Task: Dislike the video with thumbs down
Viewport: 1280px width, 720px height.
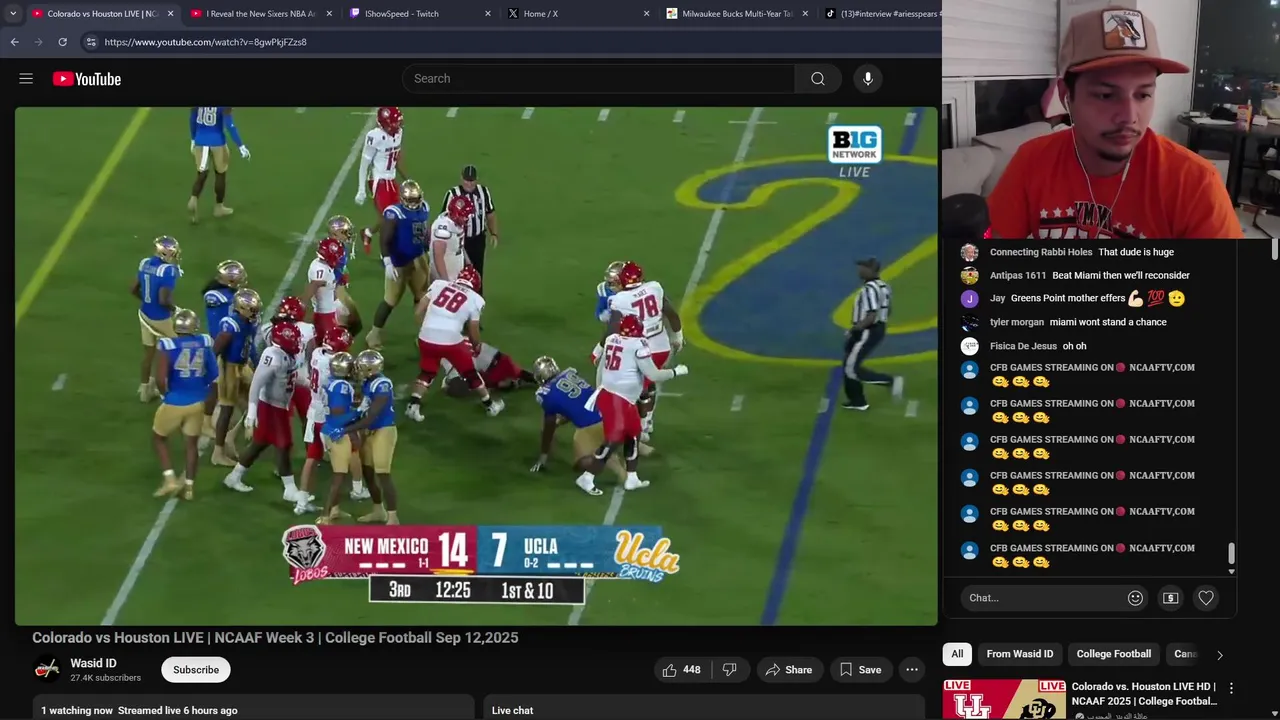Action: tap(730, 670)
